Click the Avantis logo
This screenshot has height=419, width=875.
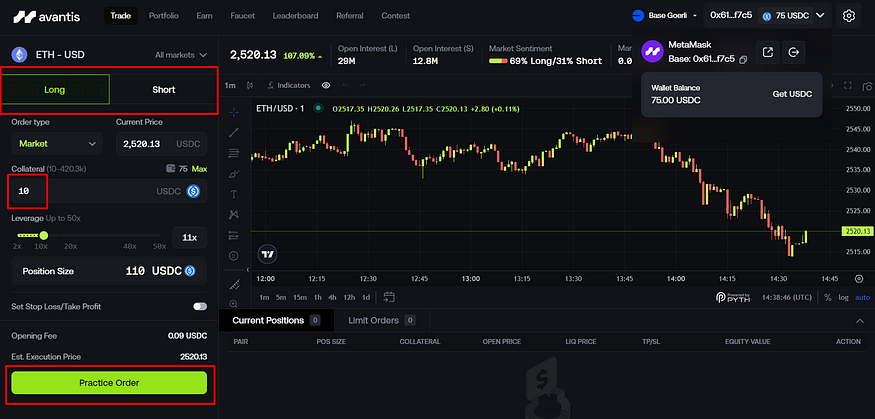pyautogui.click(x=46, y=16)
